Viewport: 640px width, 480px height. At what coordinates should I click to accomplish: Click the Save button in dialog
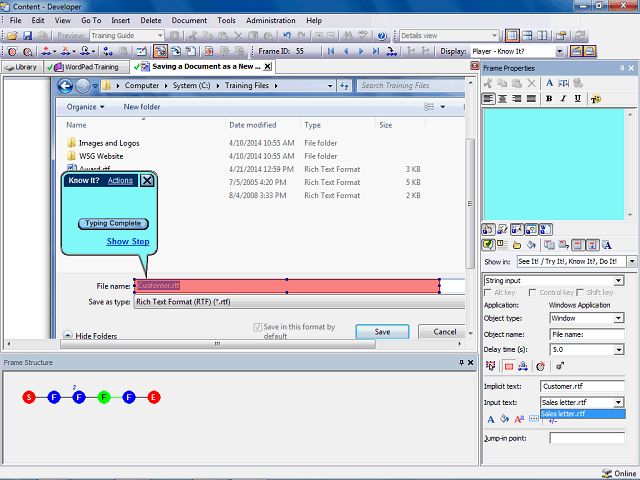tap(382, 332)
